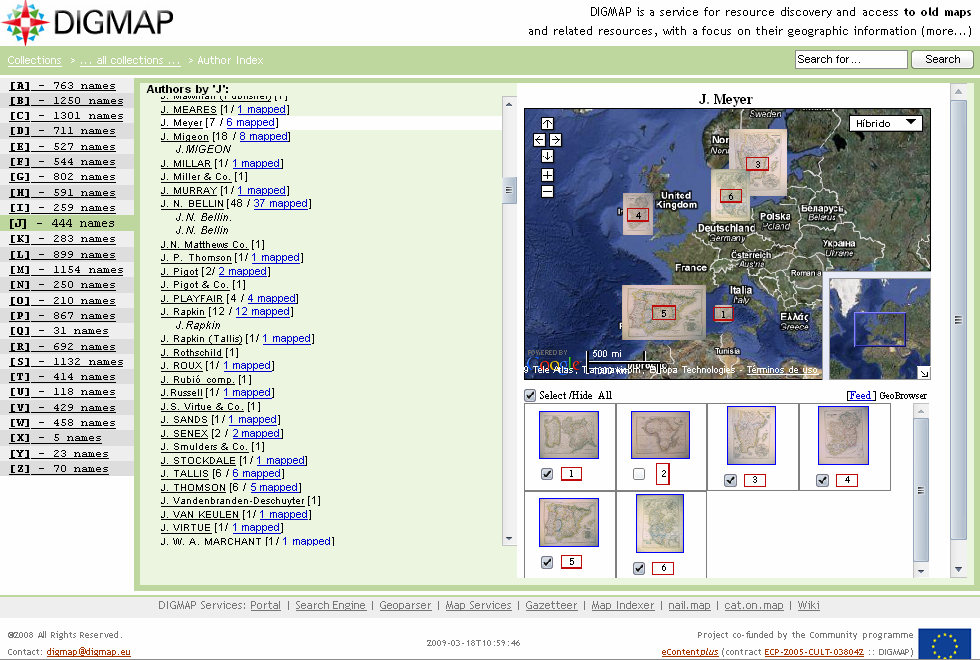Click the author list scroll-up arrow
Screen dimensions: 980x660
pyautogui.click(x=509, y=104)
